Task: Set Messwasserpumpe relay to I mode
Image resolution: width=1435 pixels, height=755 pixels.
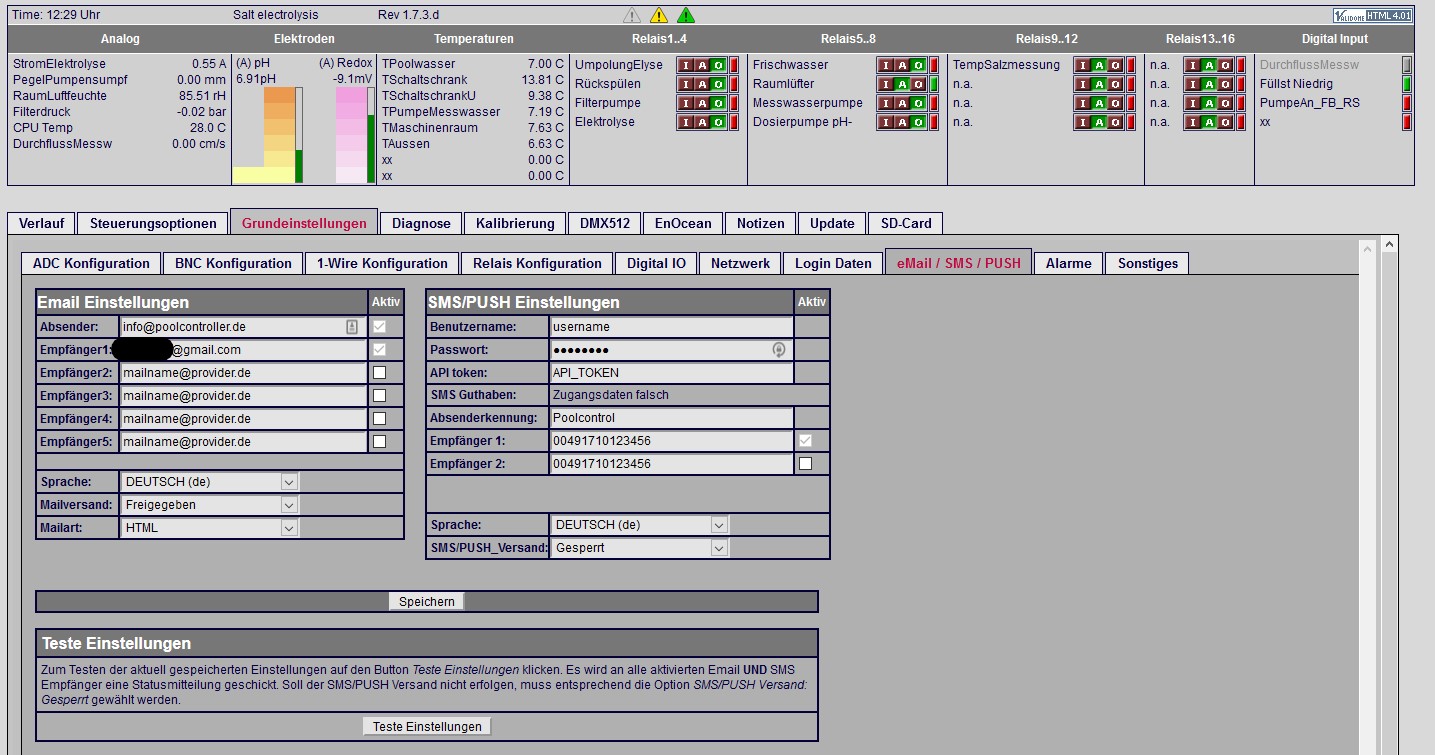Action: (x=886, y=103)
